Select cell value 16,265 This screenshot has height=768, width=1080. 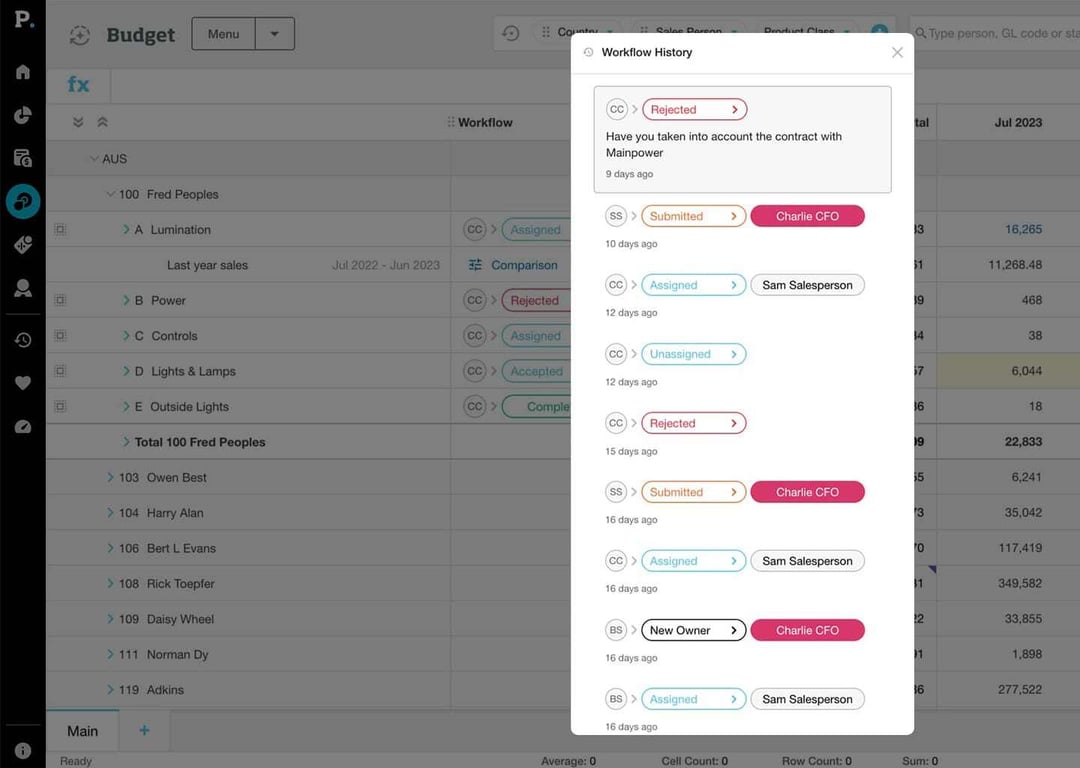(1024, 229)
